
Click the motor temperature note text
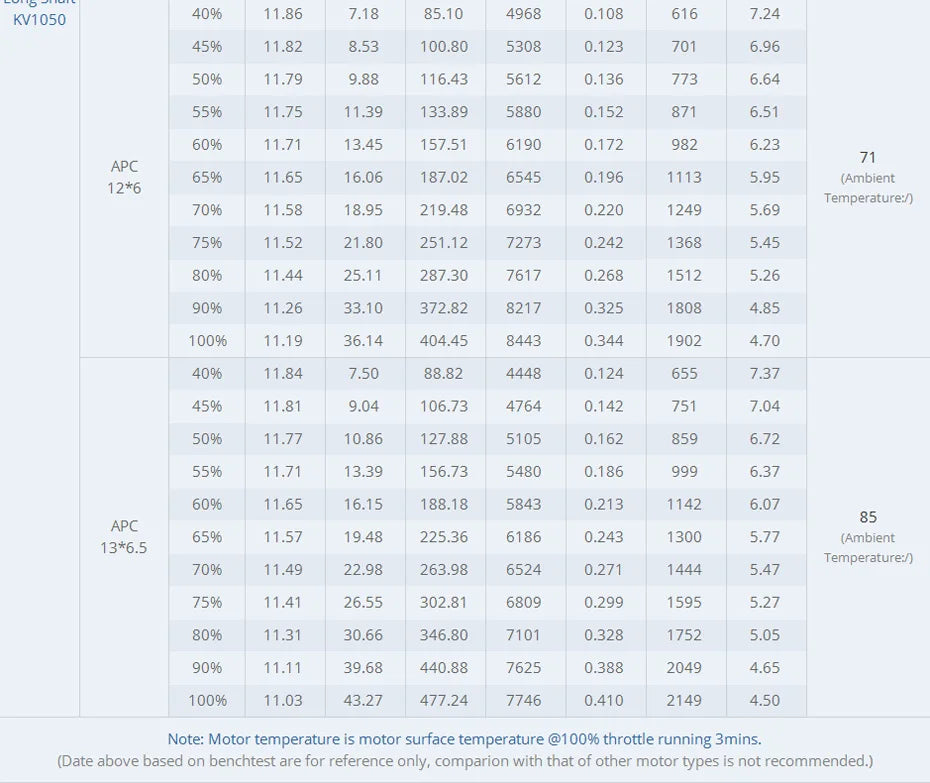pyautogui.click(x=464, y=739)
